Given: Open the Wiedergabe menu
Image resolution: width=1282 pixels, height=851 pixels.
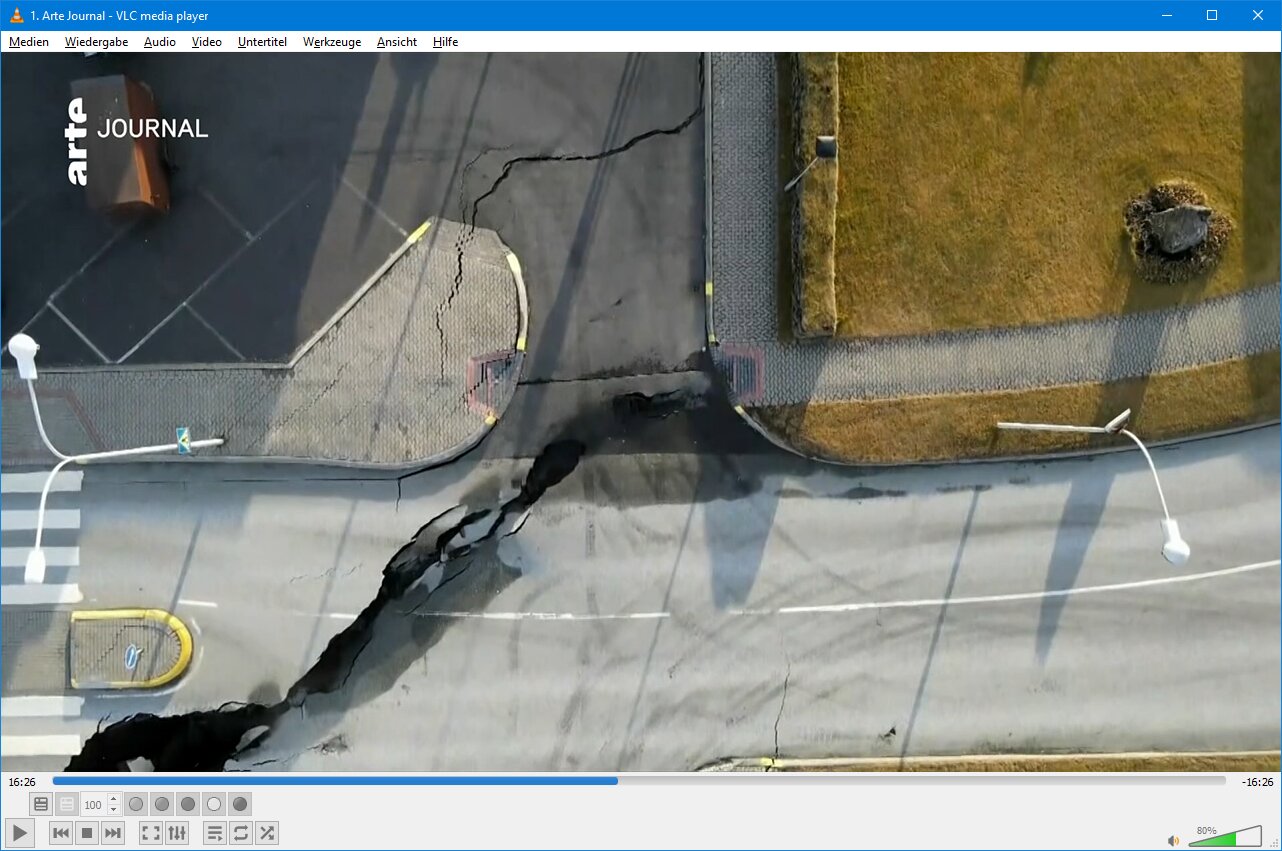Looking at the screenshot, I should (x=96, y=42).
